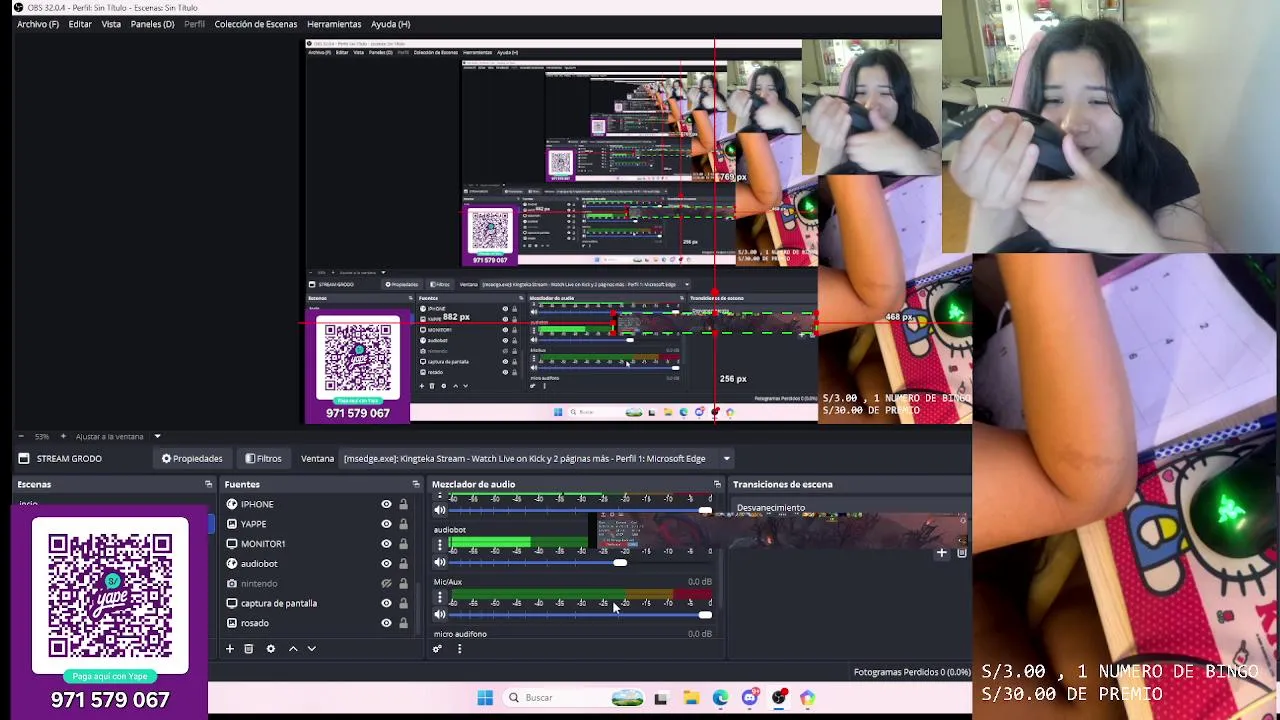Hide the YAPPE source
Screen dimensions: 1280x720
coord(386,524)
